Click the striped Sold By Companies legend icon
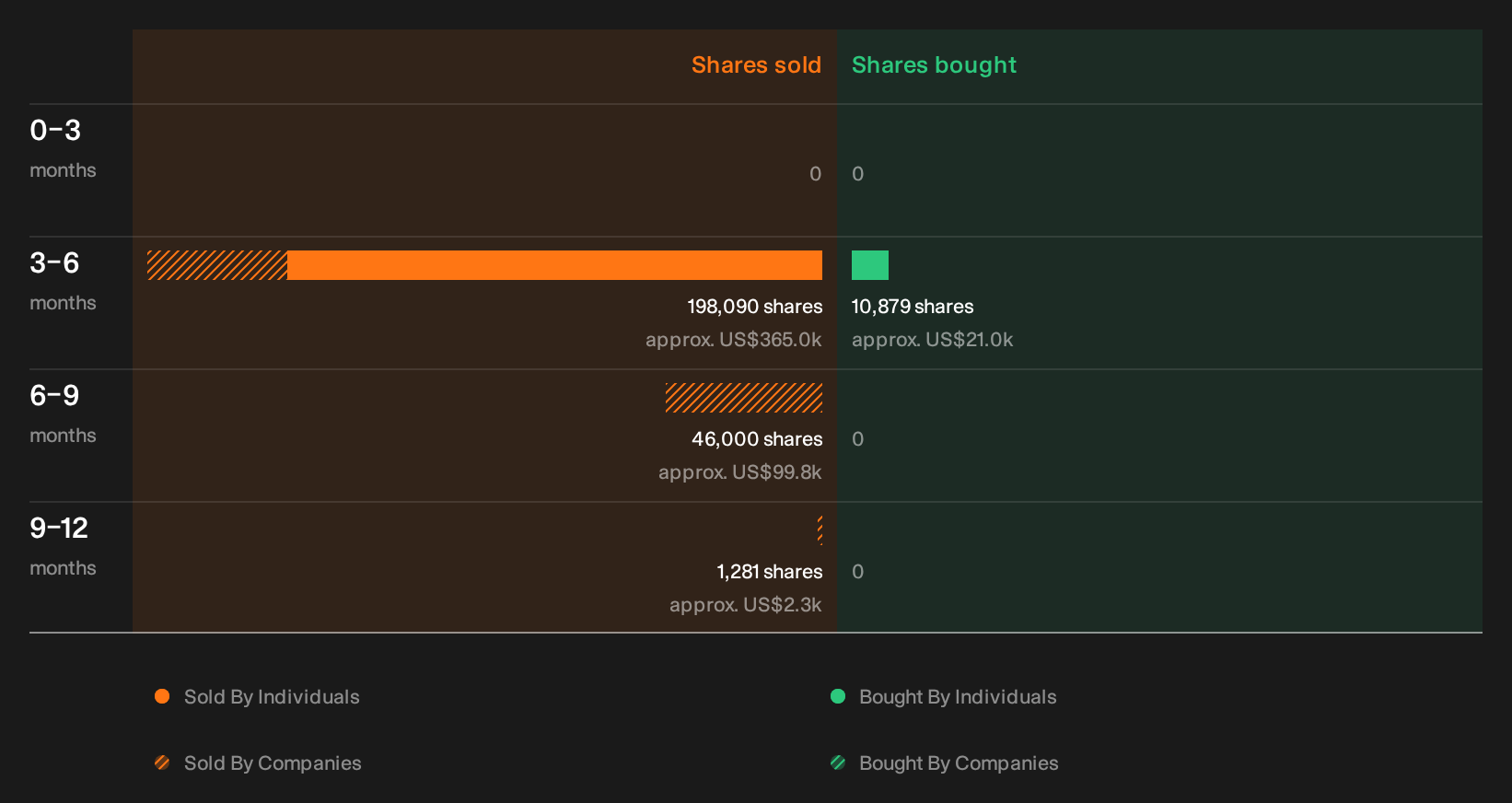The height and width of the screenshot is (803, 1512). (x=162, y=762)
